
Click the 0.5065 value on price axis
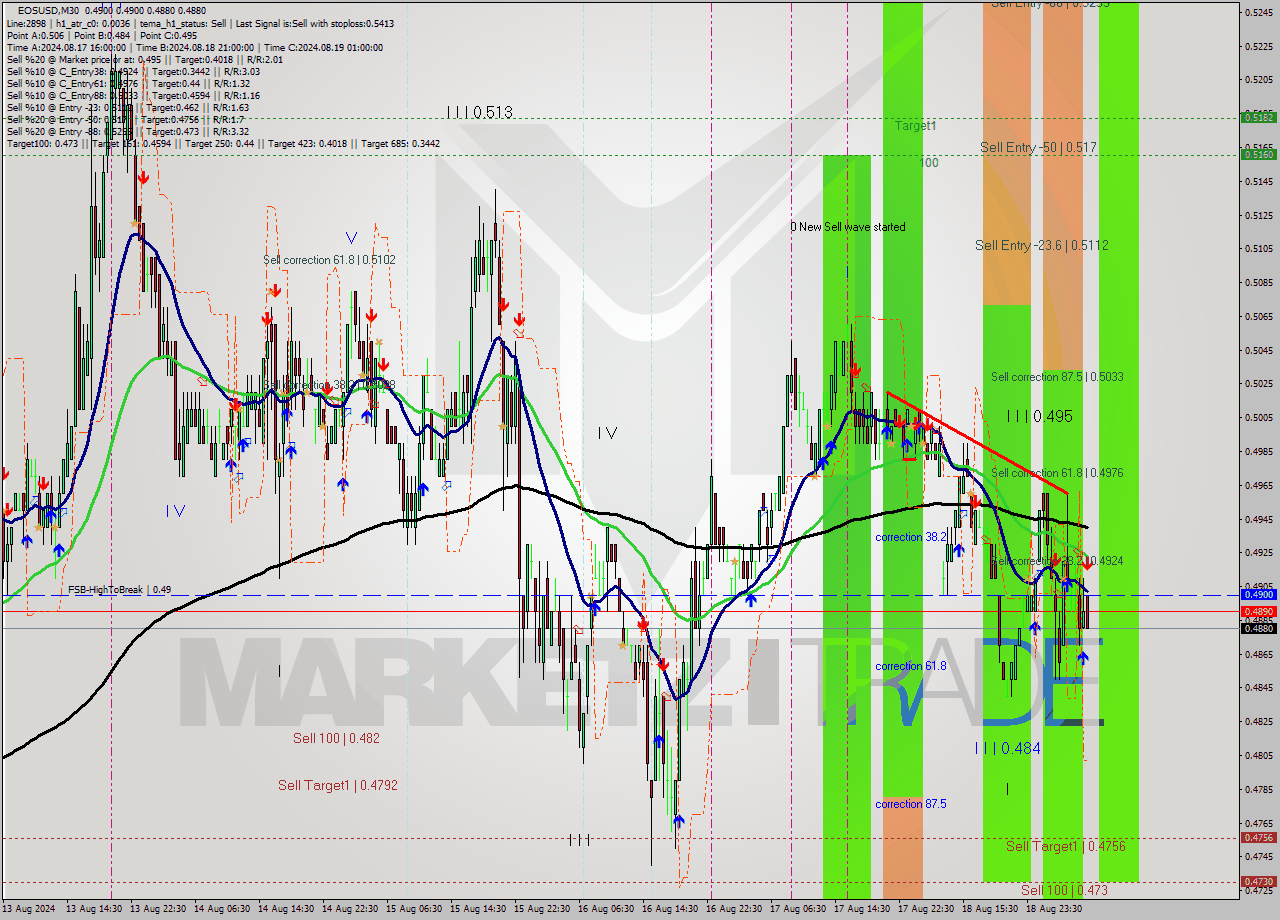(1259, 316)
